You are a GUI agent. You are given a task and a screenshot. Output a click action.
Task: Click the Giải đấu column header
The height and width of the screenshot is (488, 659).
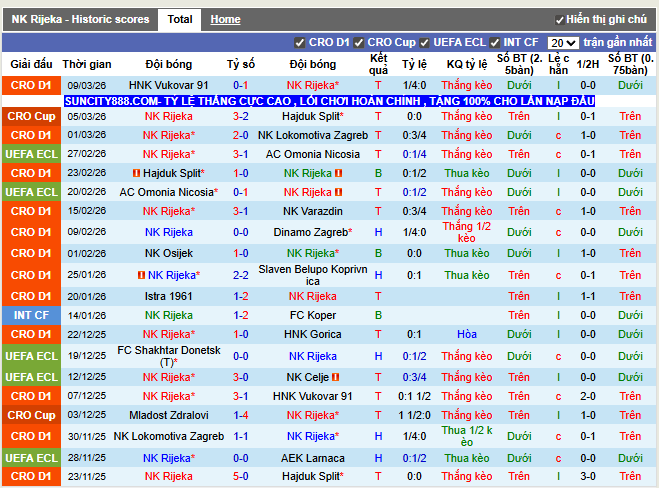[x=32, y=64]
